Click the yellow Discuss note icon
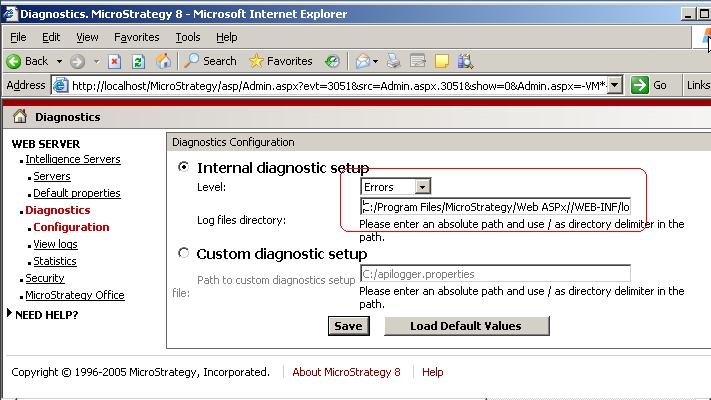Screen dimensions: 711x400 (442, 61)
